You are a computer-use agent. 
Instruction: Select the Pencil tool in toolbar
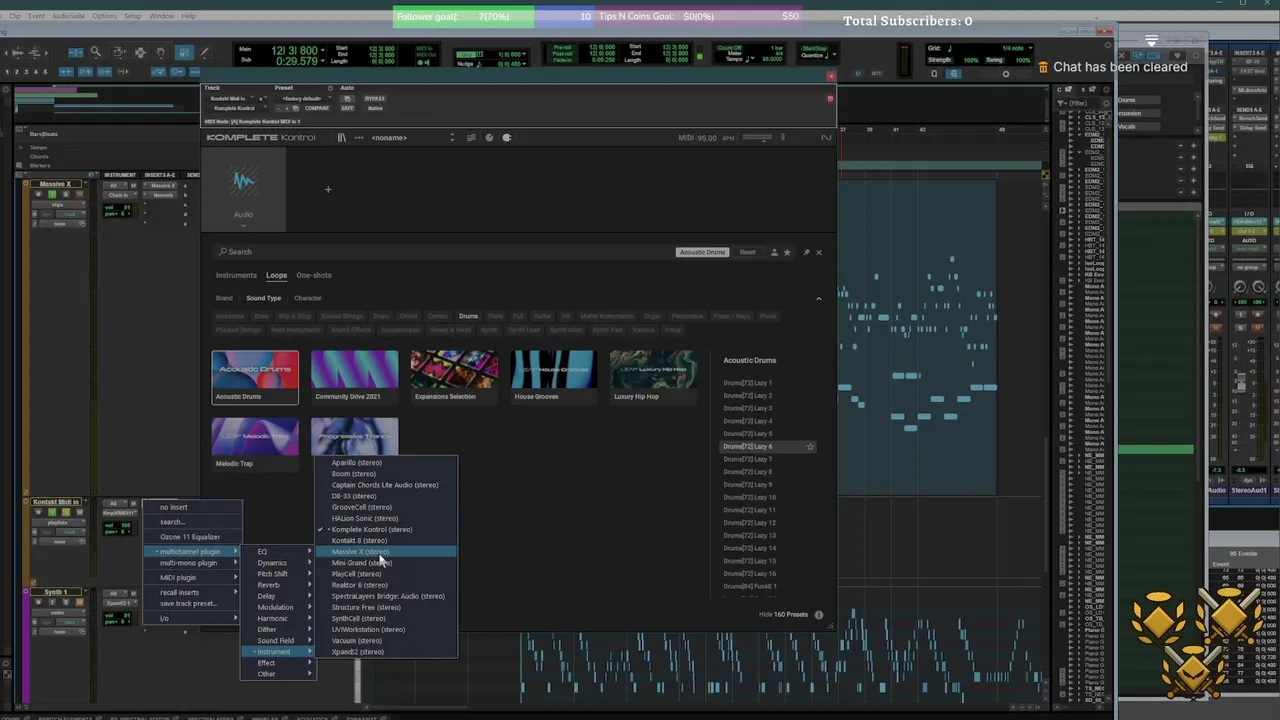pos(204,52)
